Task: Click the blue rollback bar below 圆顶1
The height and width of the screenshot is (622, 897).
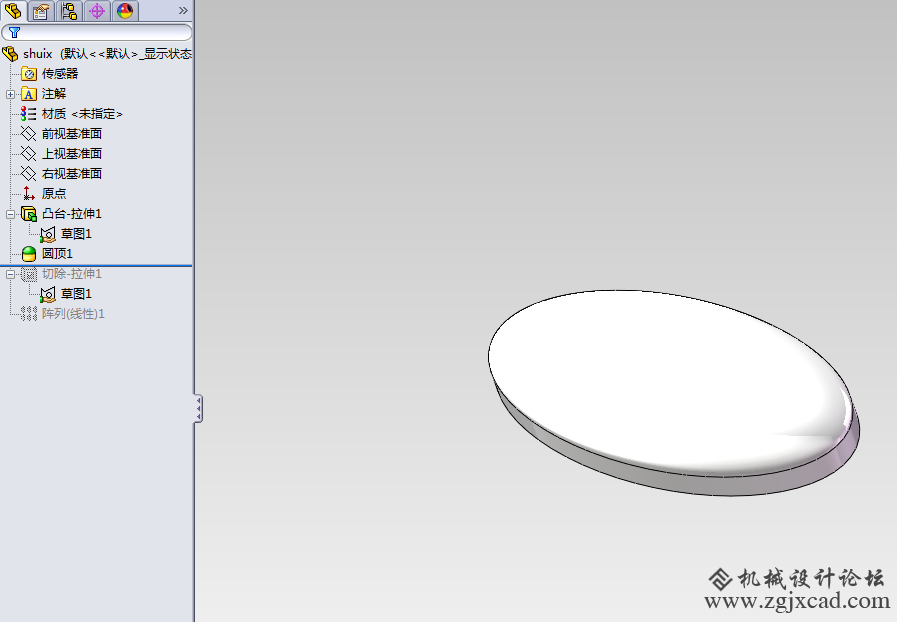Action: point(96,266)
